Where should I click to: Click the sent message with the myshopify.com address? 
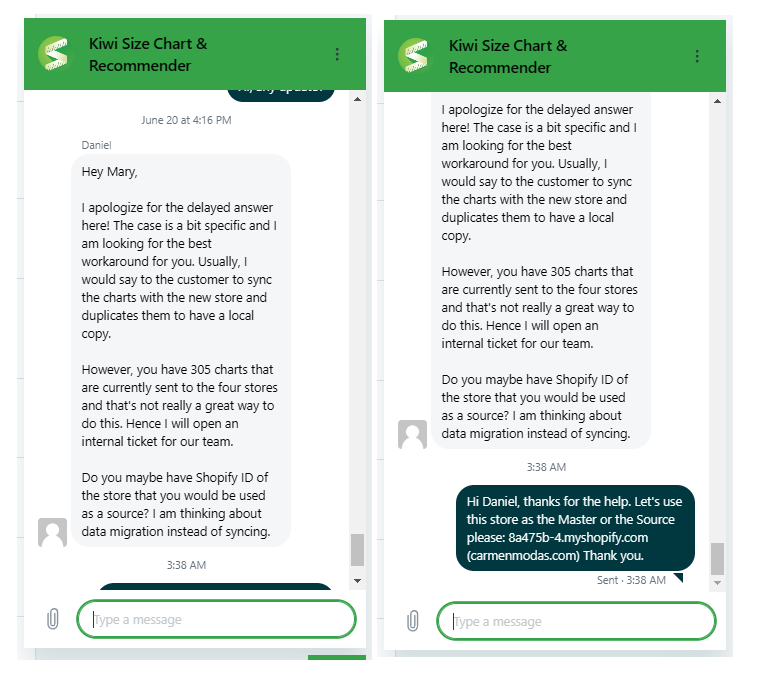click(x=574, y=528)
